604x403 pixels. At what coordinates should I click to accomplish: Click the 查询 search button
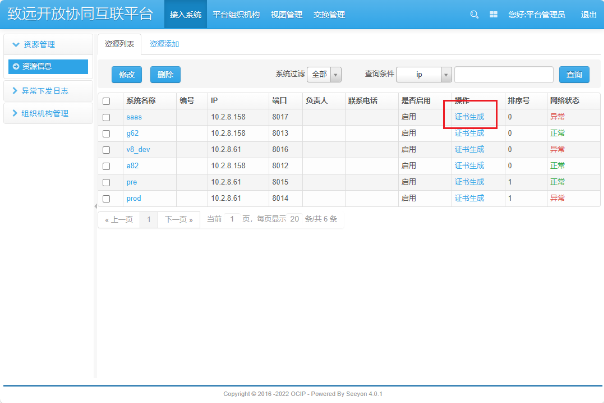click(573, 74)
